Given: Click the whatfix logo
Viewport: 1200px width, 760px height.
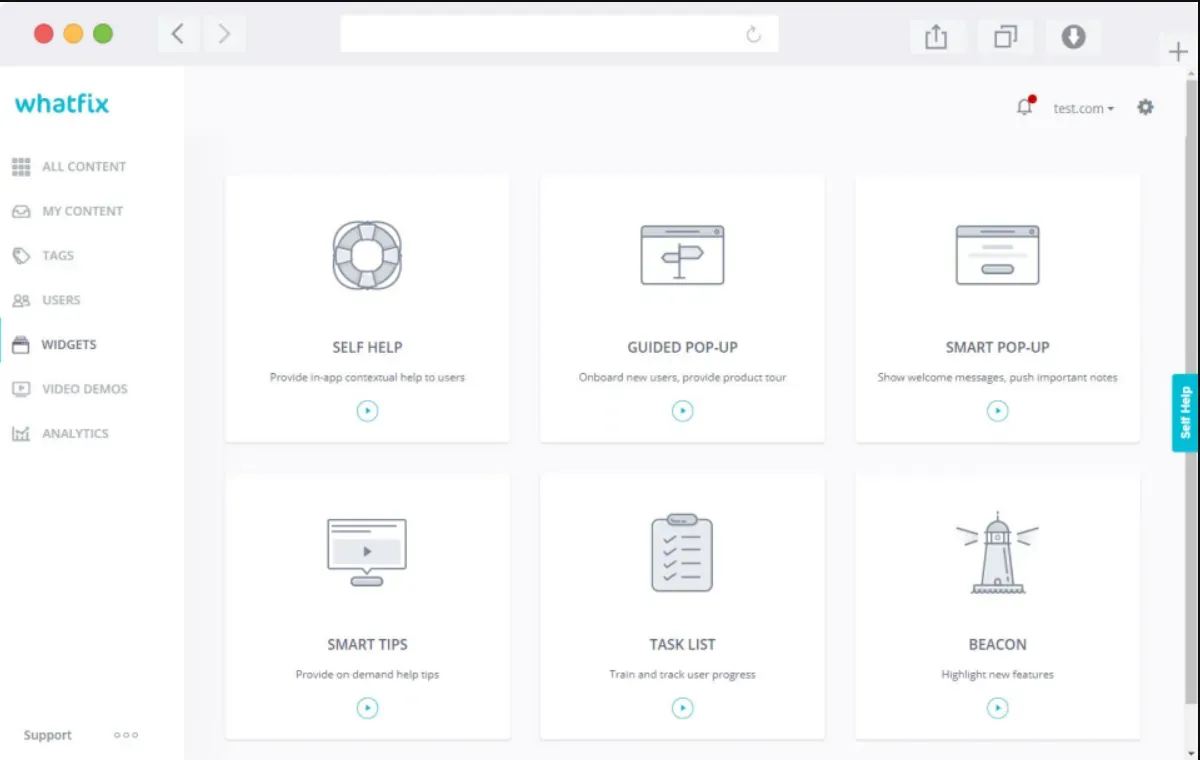Looking at the screenshot, I should 62,103.
